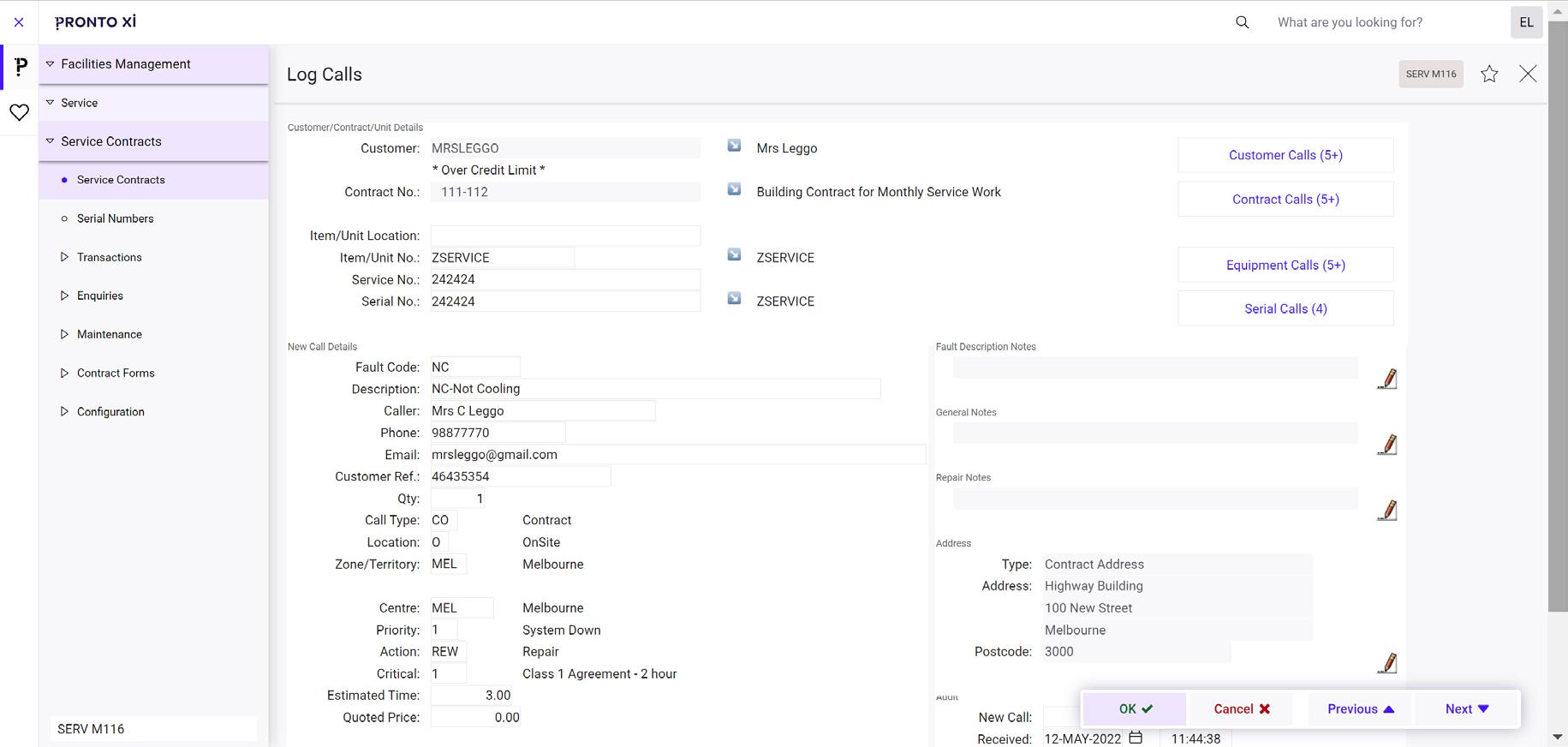This screenshot has width=1568, height=747.
Task: Close the navigation menu with the X icon
Action: pos(19,22)
